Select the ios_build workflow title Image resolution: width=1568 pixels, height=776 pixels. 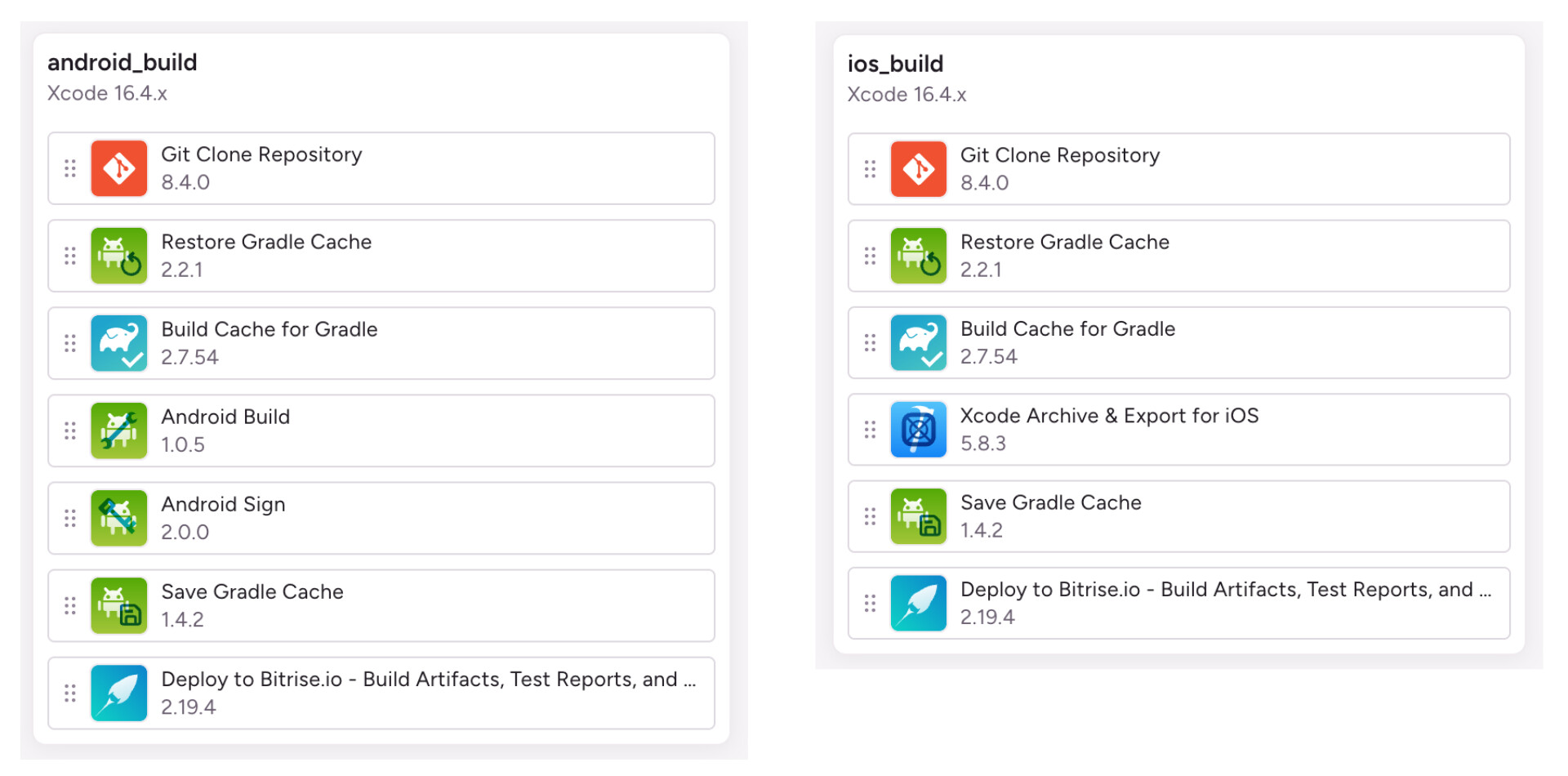pyautogui.click(x=895, y=64)
